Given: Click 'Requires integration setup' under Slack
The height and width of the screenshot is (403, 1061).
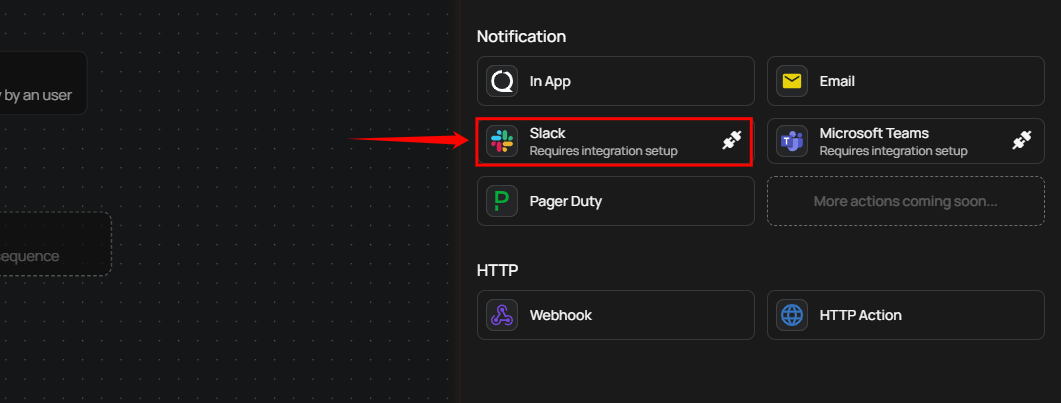Looking at the screenshot, I should (x=604, y=151).
